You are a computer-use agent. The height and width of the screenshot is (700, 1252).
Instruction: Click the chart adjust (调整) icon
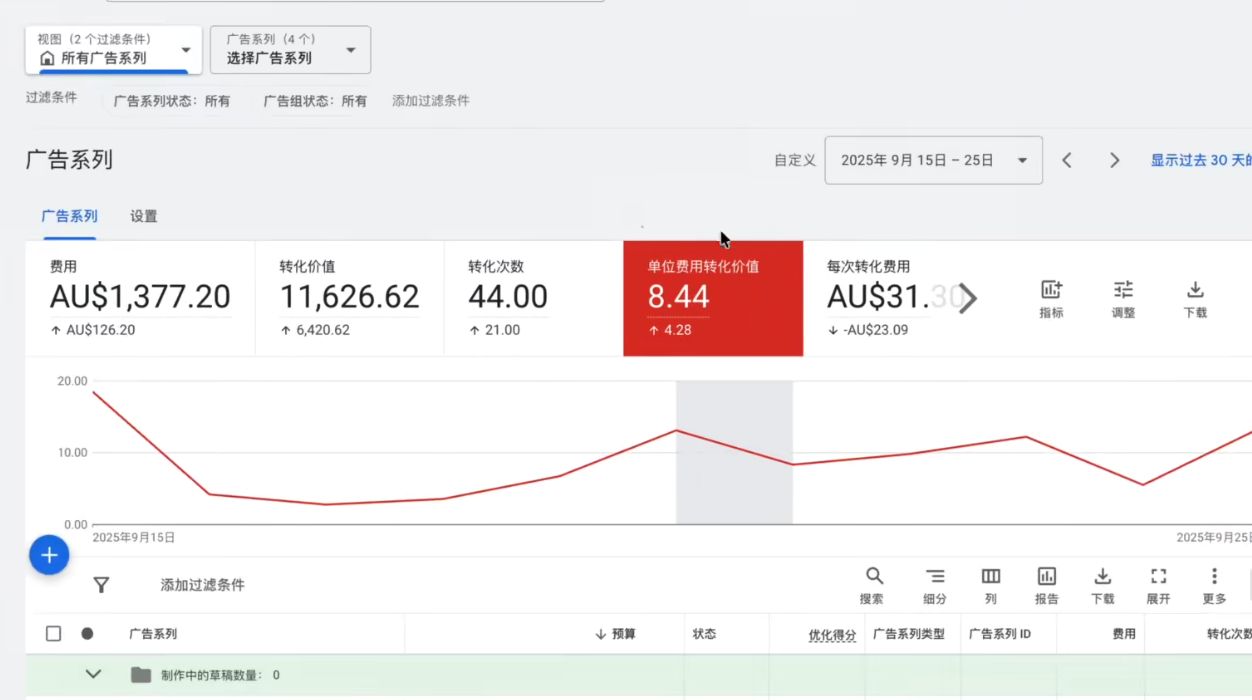click(x=1123, y=298)
